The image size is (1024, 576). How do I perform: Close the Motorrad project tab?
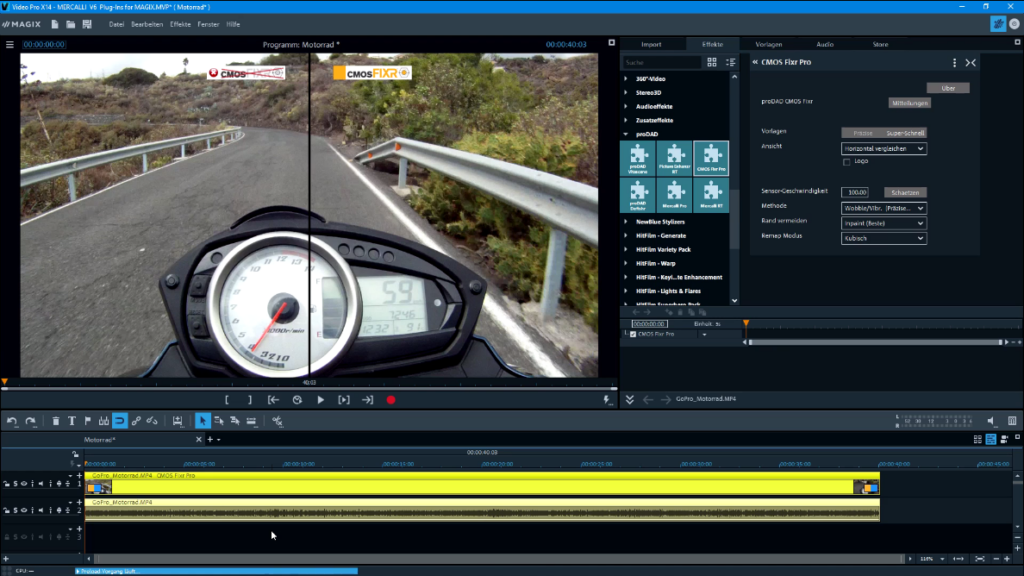pyautogui.click(x=199, y=440)
